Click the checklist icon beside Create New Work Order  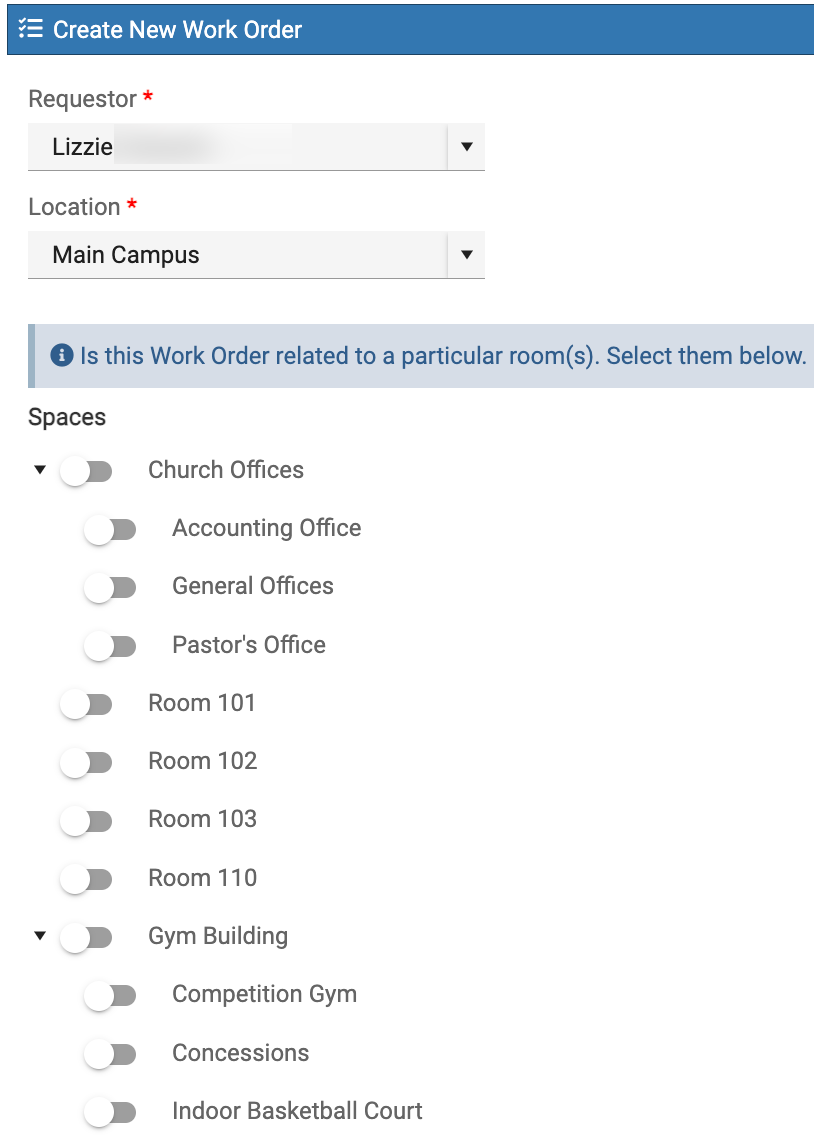31,29
